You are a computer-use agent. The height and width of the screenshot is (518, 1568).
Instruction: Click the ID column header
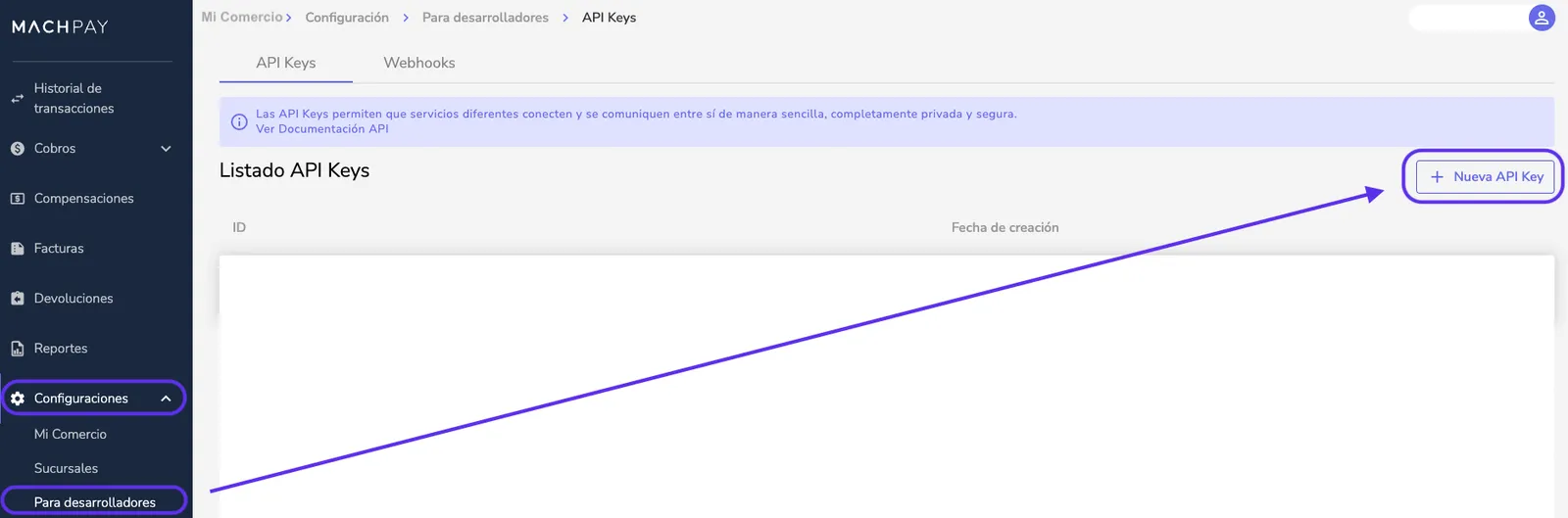click(239, 227)
